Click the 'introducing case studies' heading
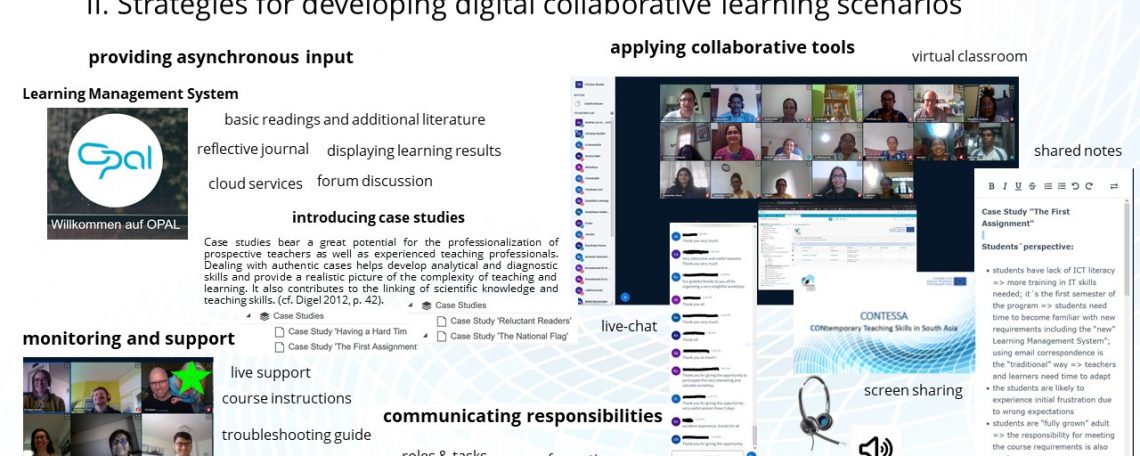 coord(378,217)
